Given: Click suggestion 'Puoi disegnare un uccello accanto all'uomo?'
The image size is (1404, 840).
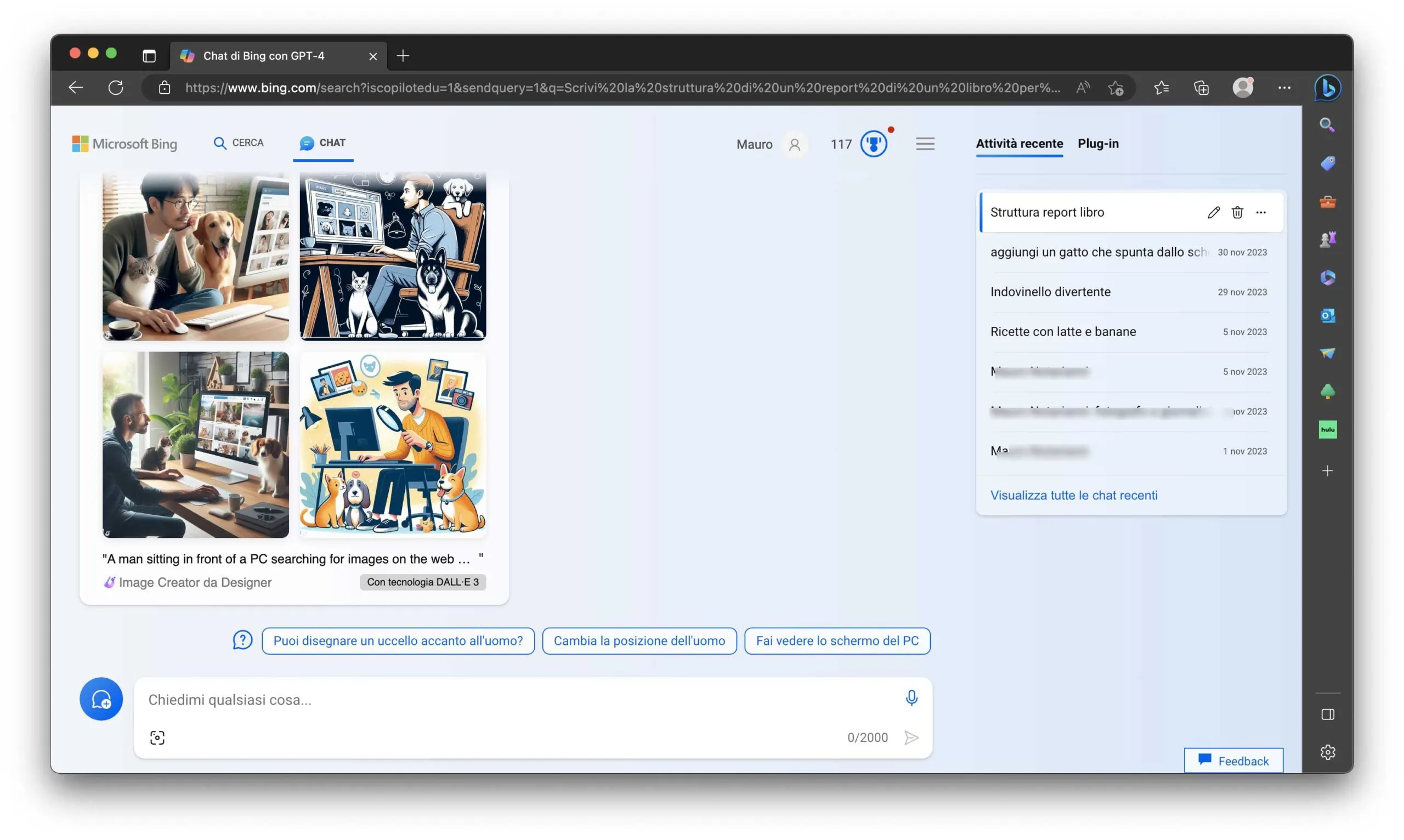Looking at the screenshot, I should tap(398, 641).
